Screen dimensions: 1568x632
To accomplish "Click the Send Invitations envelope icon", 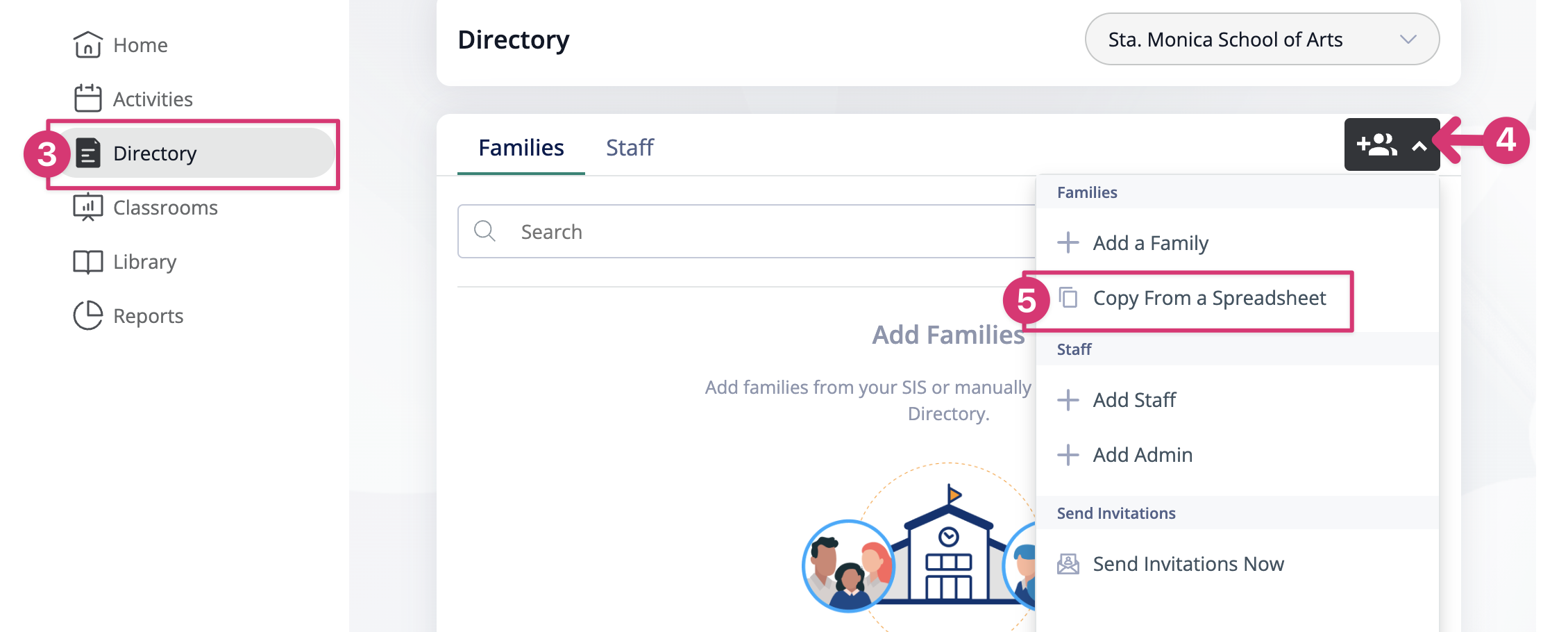I will point(1068,564).
